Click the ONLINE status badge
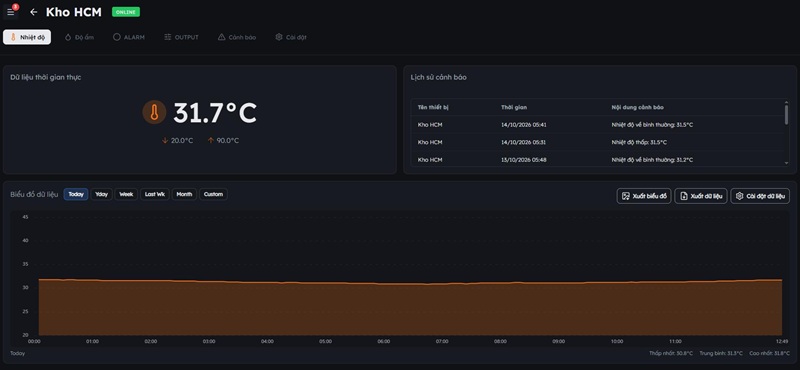 click(126, 12)
